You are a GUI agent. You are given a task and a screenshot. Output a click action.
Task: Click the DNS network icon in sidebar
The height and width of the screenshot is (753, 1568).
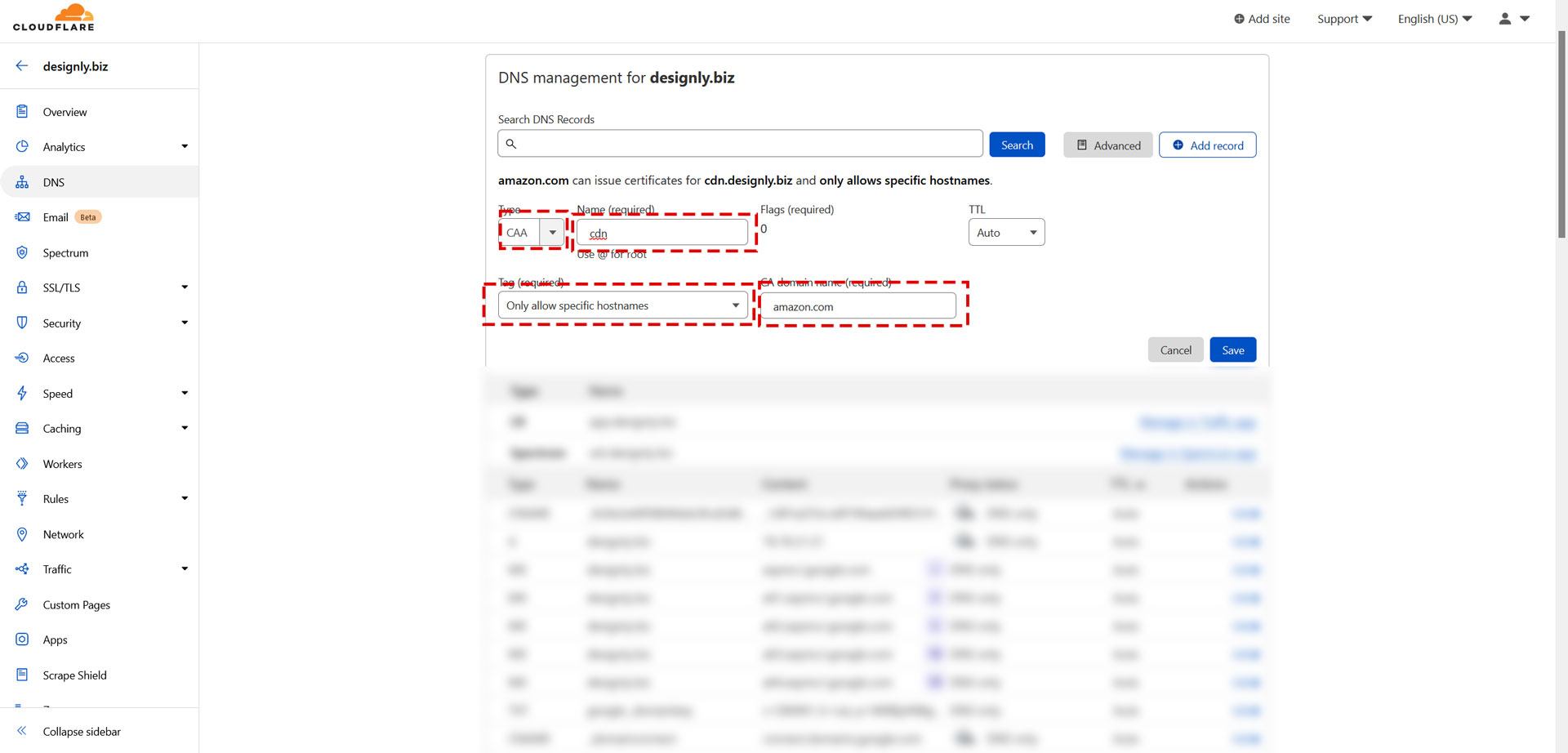click(x=22, y=182)
